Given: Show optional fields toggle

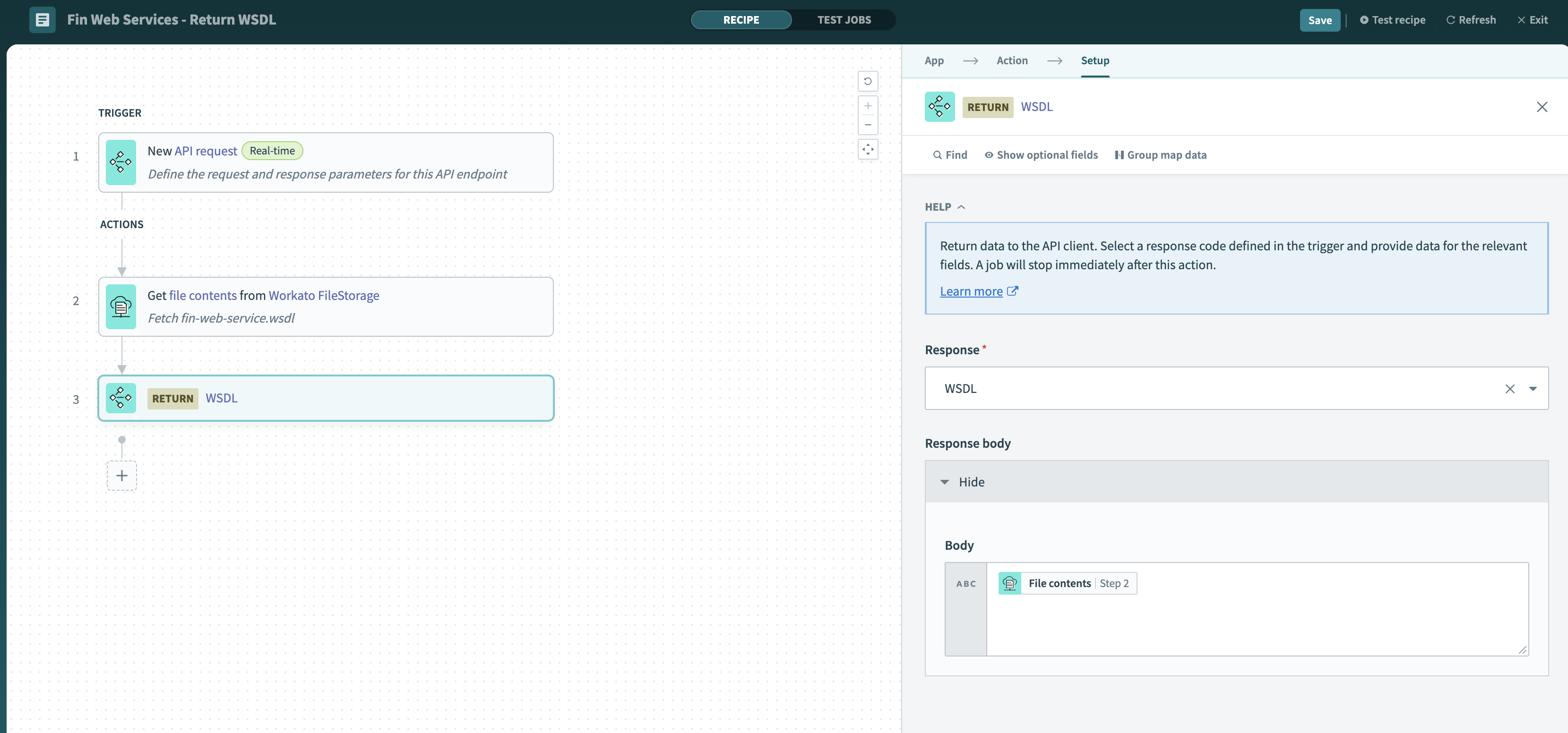Looking at the screenshot, I should tap(1041, 155).
